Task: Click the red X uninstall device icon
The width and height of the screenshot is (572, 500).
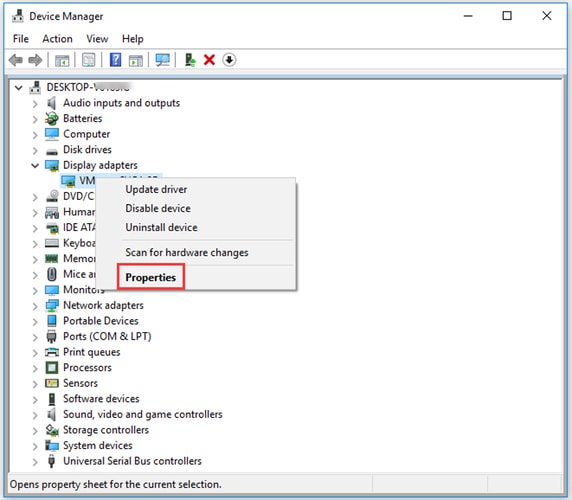Action: pos(209,60)
